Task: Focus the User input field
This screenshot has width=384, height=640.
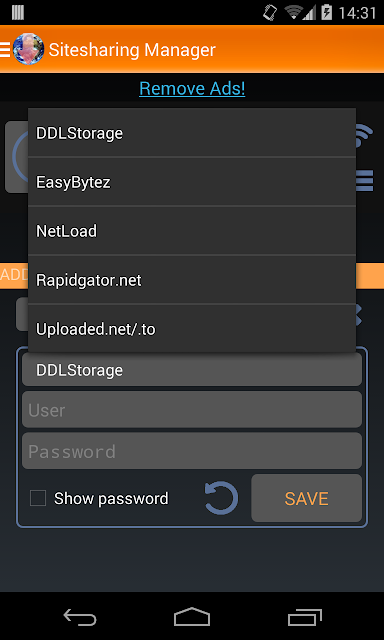Action: 192,410
